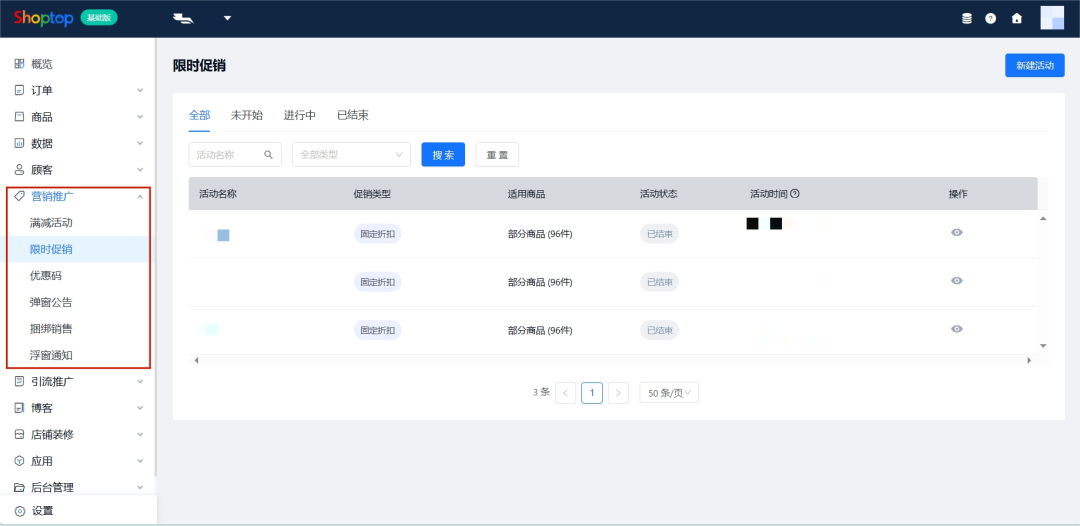Click the Shoptop logo
The width and height of the screenshot is (1080, 526).
(43, 18)
